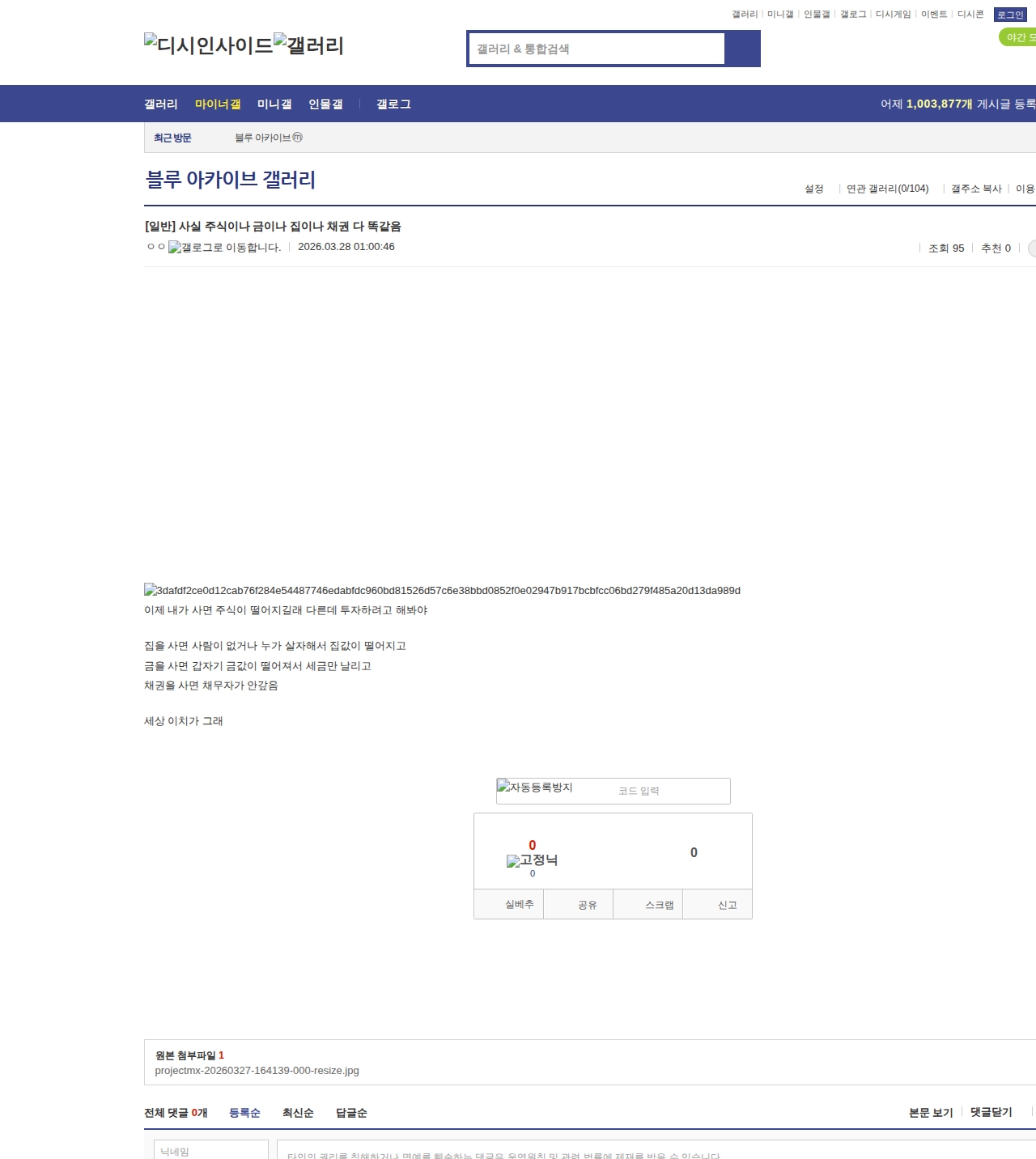Screen dimensions: 1036x1159
Task: Click the 자동등록방지 captcha image
Action: (x=535, y=788)
